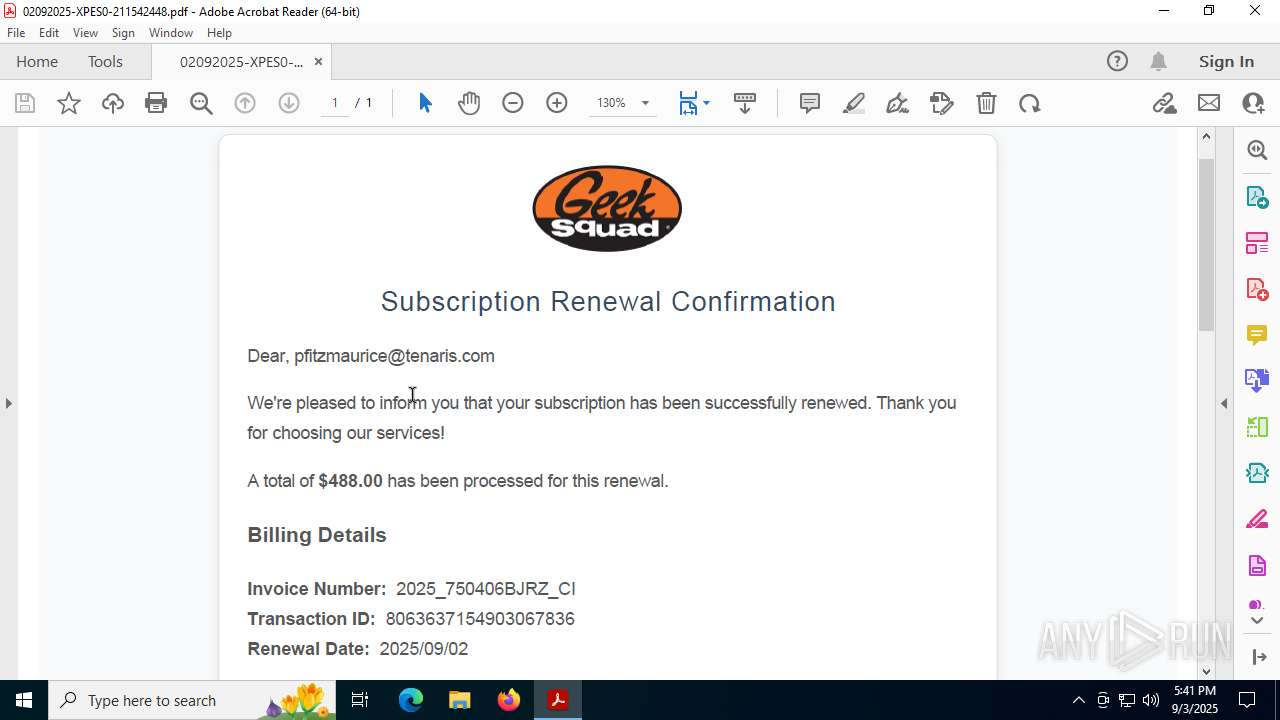1280x720 pixels.
Task: Open Comment tool in sidebar
Action: coord(1257,334)
